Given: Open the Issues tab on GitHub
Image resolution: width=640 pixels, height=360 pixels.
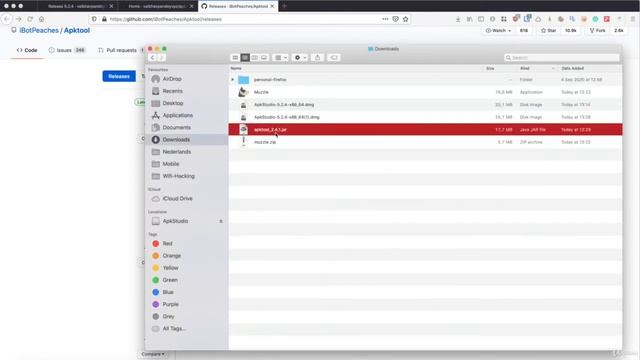Looking at the screenshot, I should 67,50.
